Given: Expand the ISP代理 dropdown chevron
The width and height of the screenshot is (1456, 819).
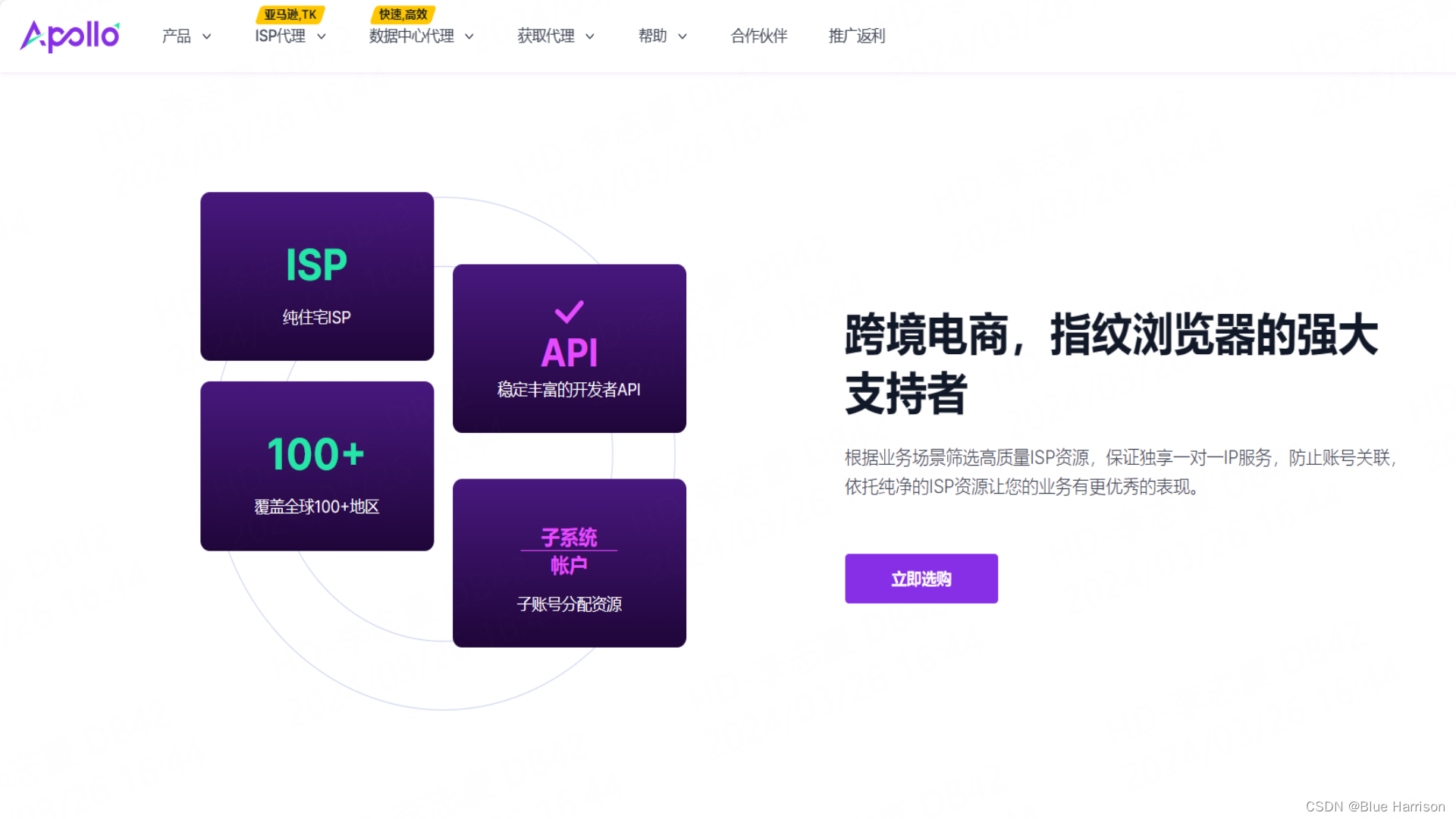Looking at the screenshot, I should [x=322, y=36].
